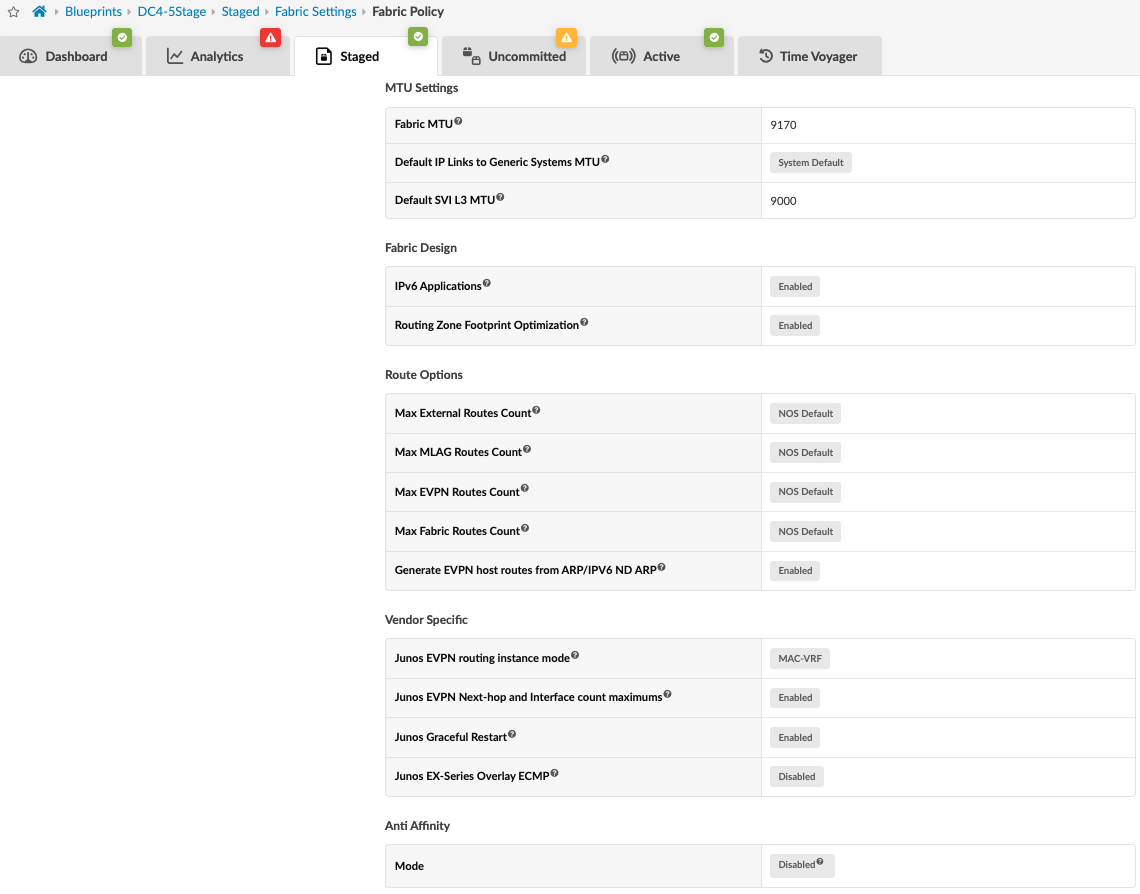1140x894 pixels.
Task: Click help icon for Junos Graceful Restart
Action: [x=512, y=734]
